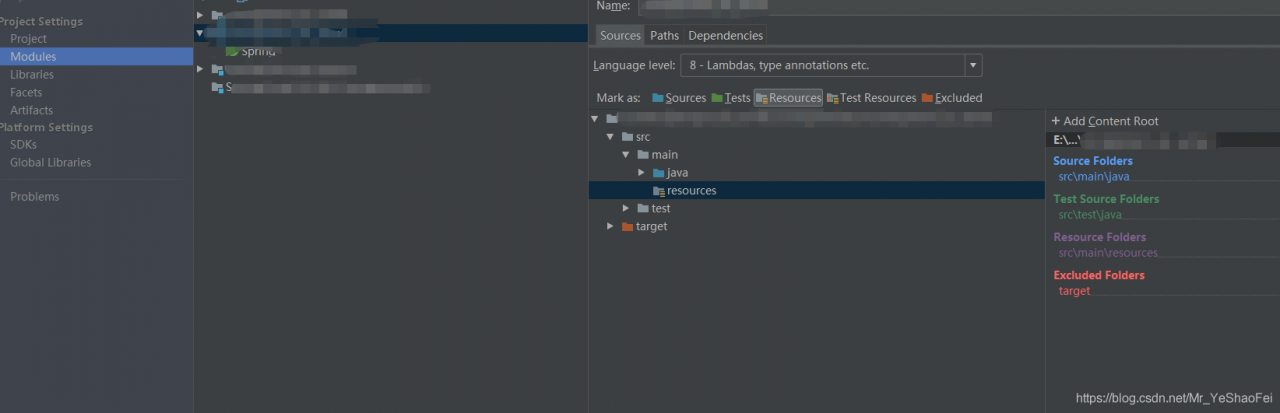Open the Libraries settings page
The height and width of the screenshot is (413, 1280).
pyautogui.click(x=32, y=75)
